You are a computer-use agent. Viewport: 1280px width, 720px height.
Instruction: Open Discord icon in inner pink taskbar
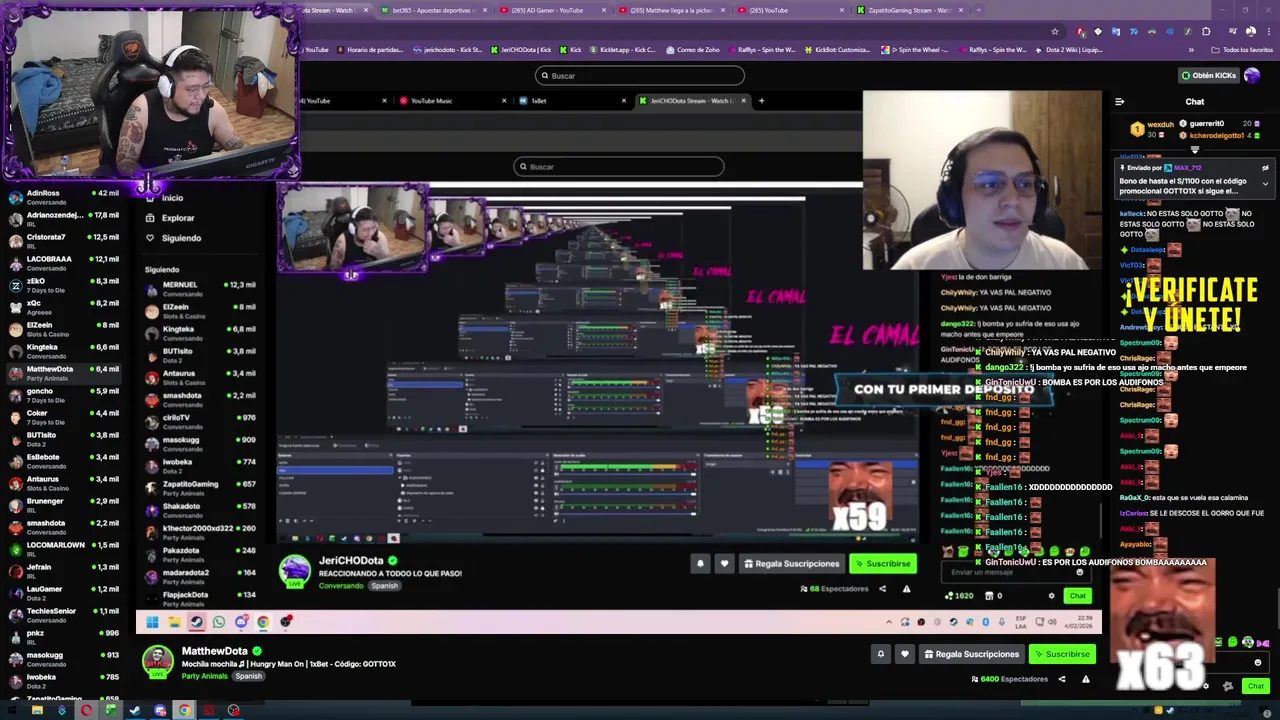[x=241, y=622]
